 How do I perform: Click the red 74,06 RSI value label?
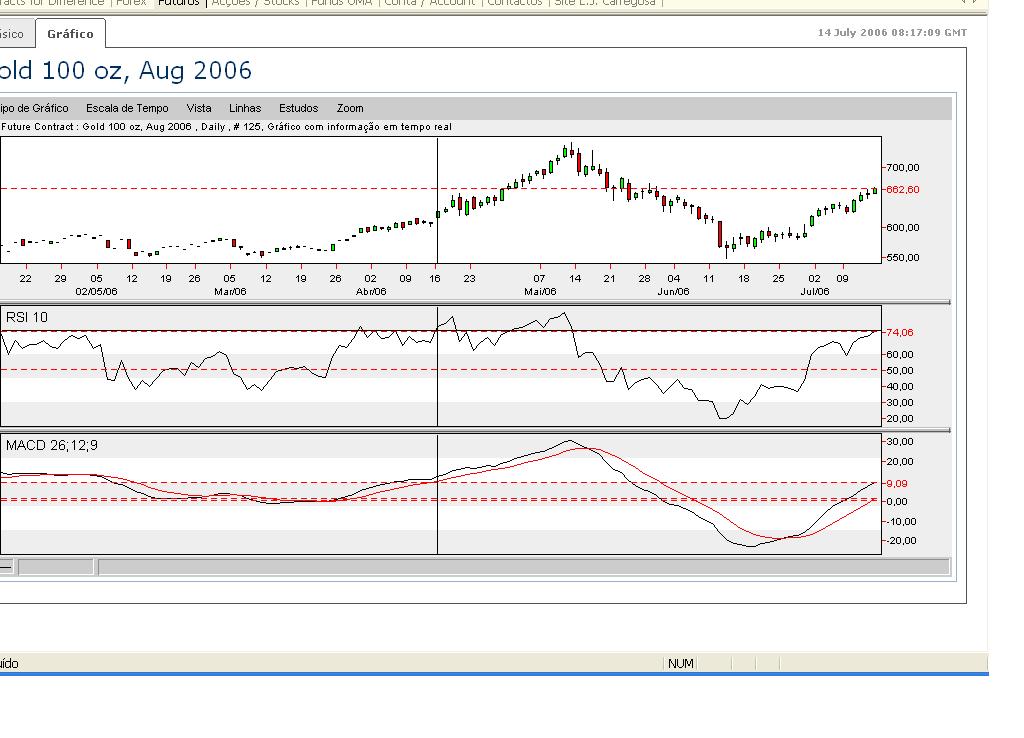pos(899,332)
